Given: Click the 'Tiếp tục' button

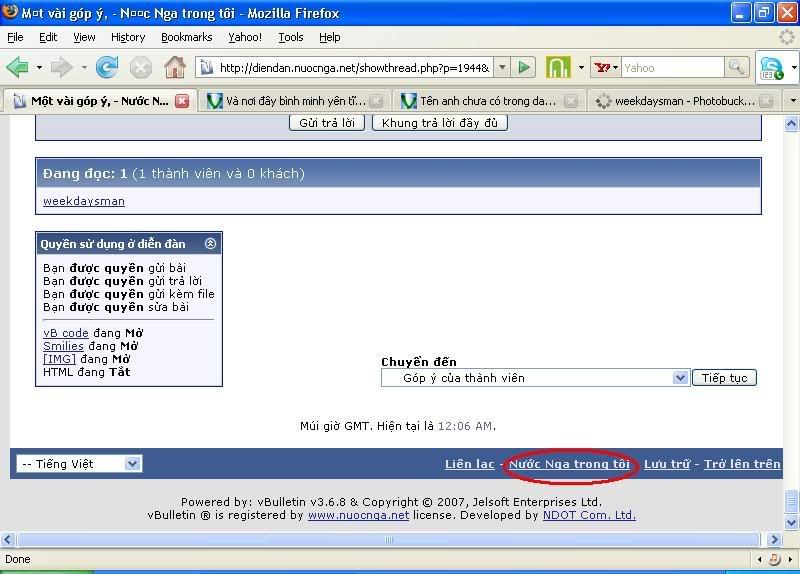Looking at the screenshot, I should (x=724, y=378).
